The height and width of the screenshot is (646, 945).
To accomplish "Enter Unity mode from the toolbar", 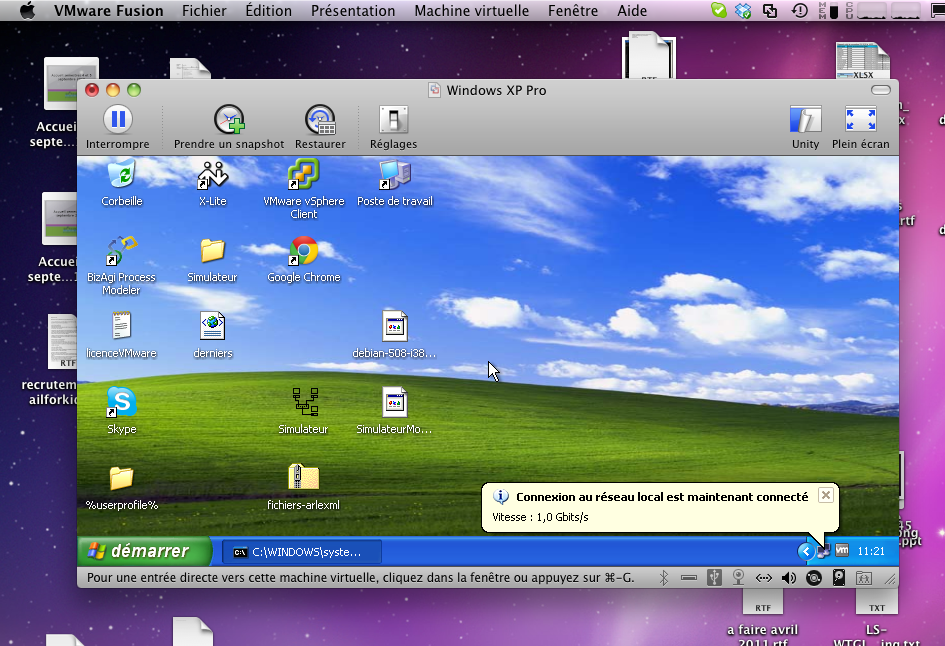I will click(x=805, y=120).
